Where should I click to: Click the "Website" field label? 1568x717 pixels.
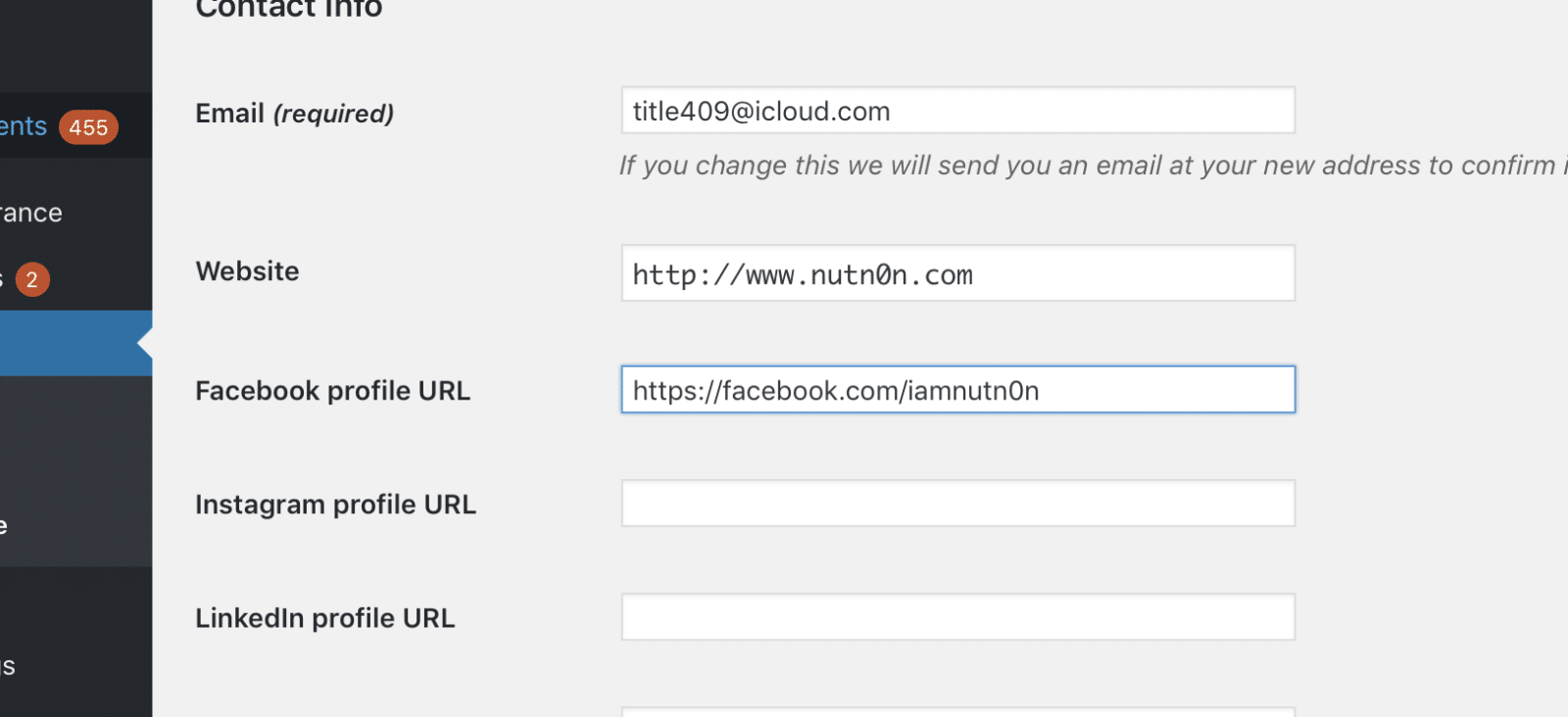click(247, 271)
